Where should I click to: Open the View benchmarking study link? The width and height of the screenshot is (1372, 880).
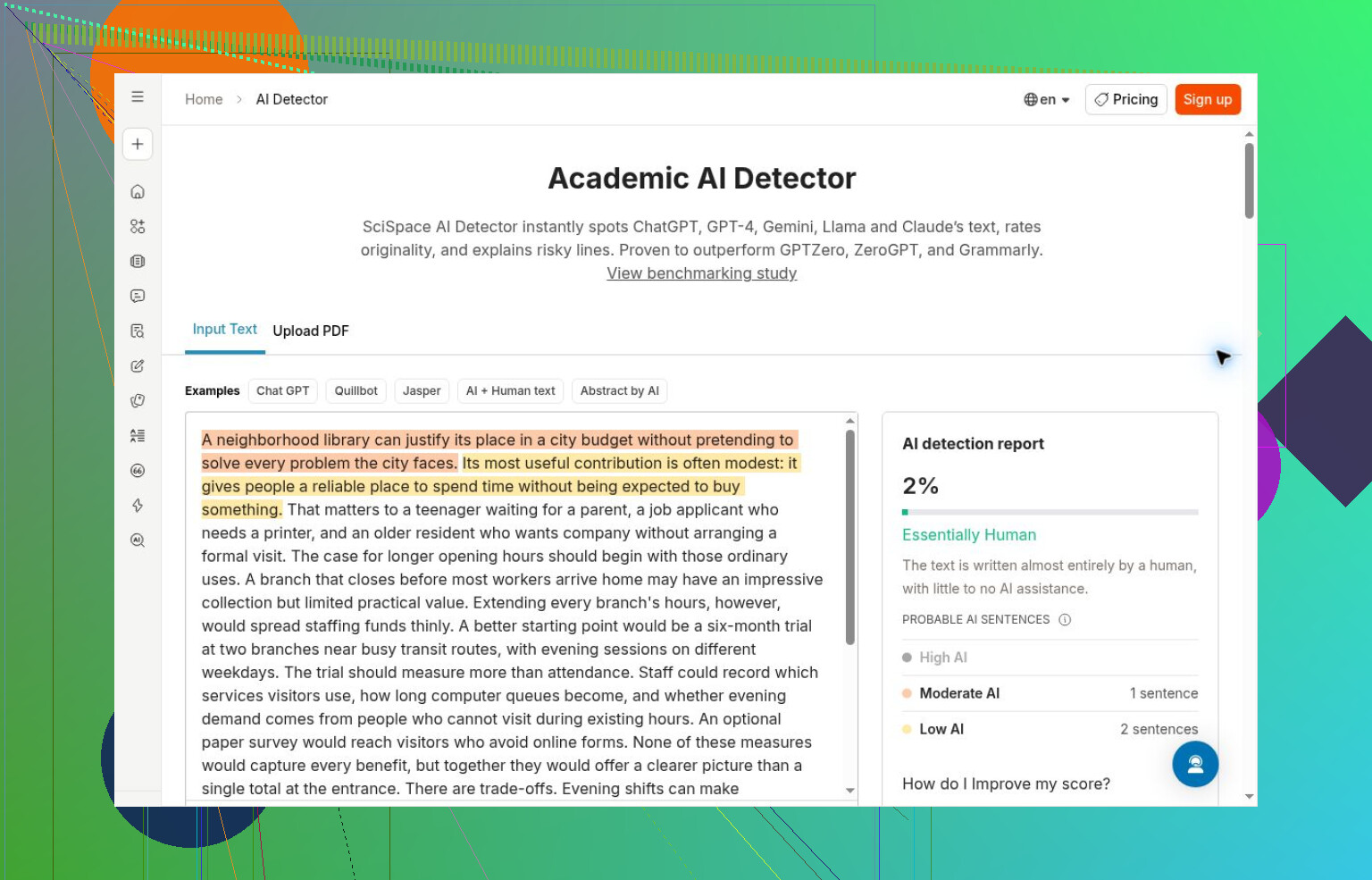point(702,273)
